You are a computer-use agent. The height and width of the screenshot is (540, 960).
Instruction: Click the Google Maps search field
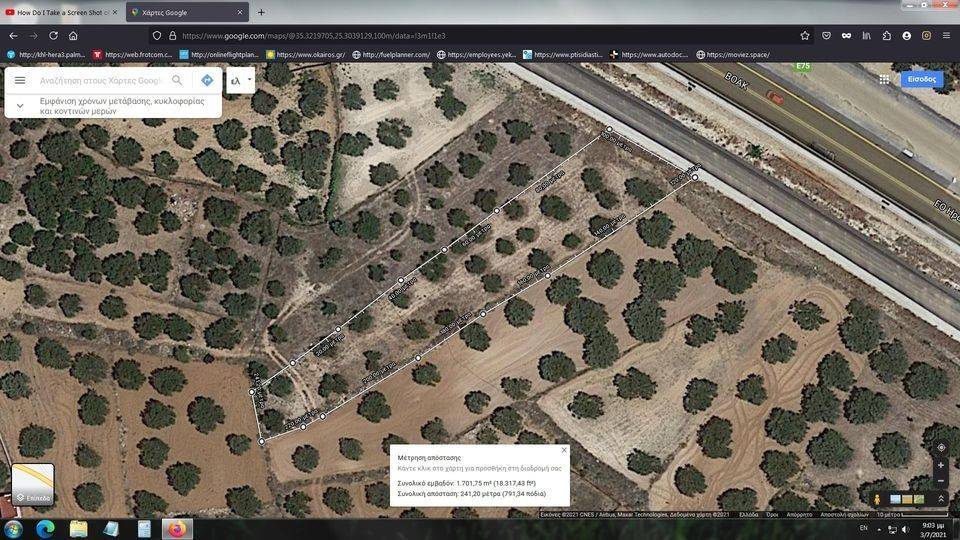[x=100, y=80]
